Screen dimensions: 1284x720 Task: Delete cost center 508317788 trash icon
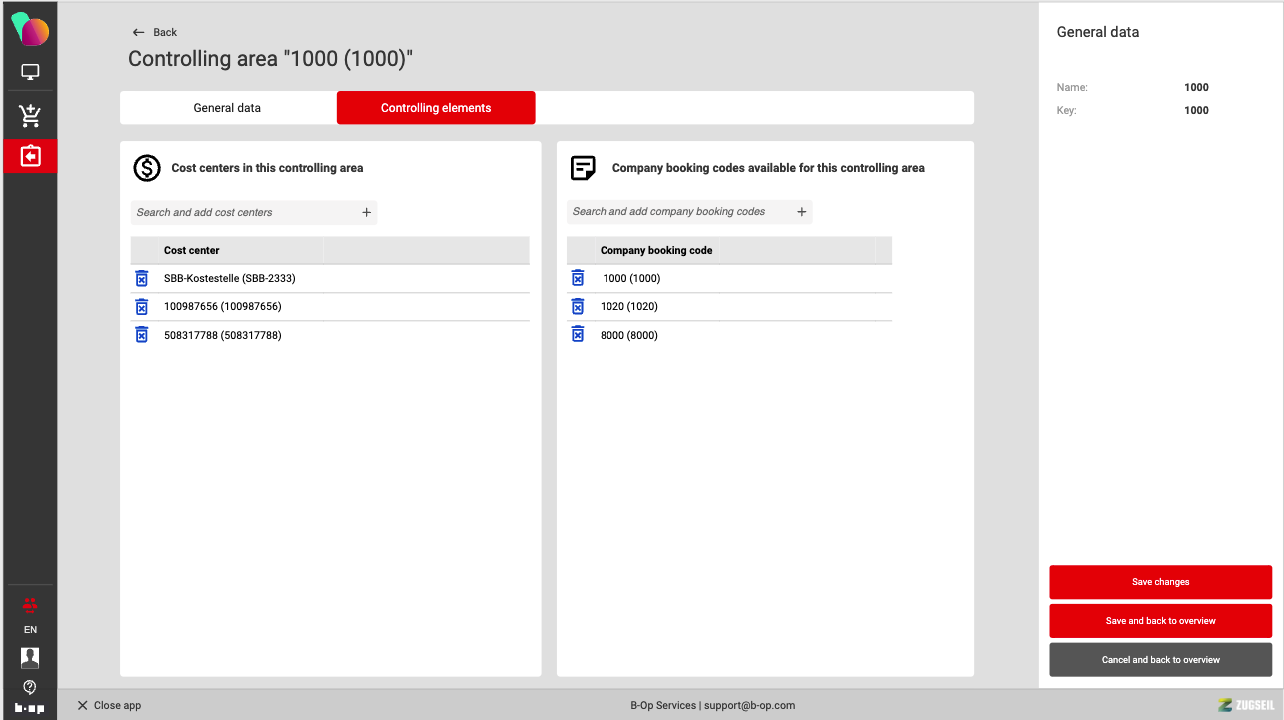pos(141,335)
